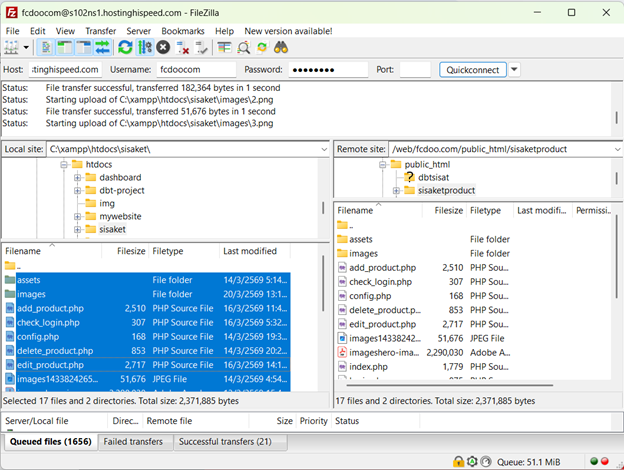This screenshot has height=470, width=624.
Task: Open the Quickconnect history dropdown arrow
Action: (514, 70)
